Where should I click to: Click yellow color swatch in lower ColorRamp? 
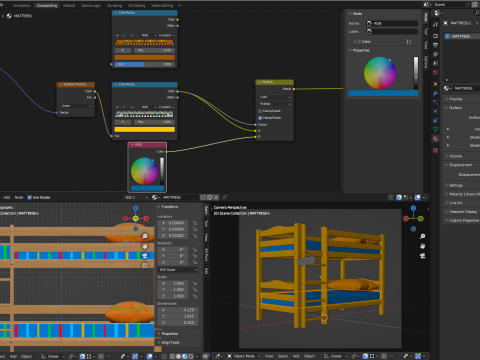pos(144,129)
